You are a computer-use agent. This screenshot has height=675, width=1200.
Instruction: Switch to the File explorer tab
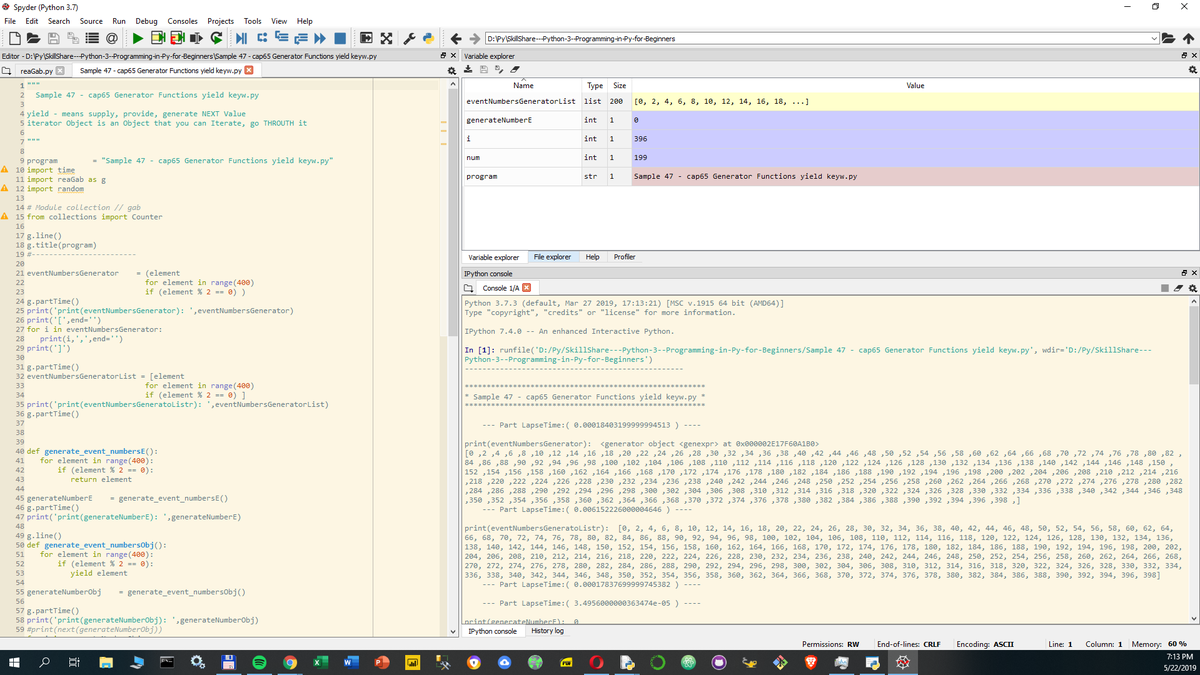click(x=552, y=257)
